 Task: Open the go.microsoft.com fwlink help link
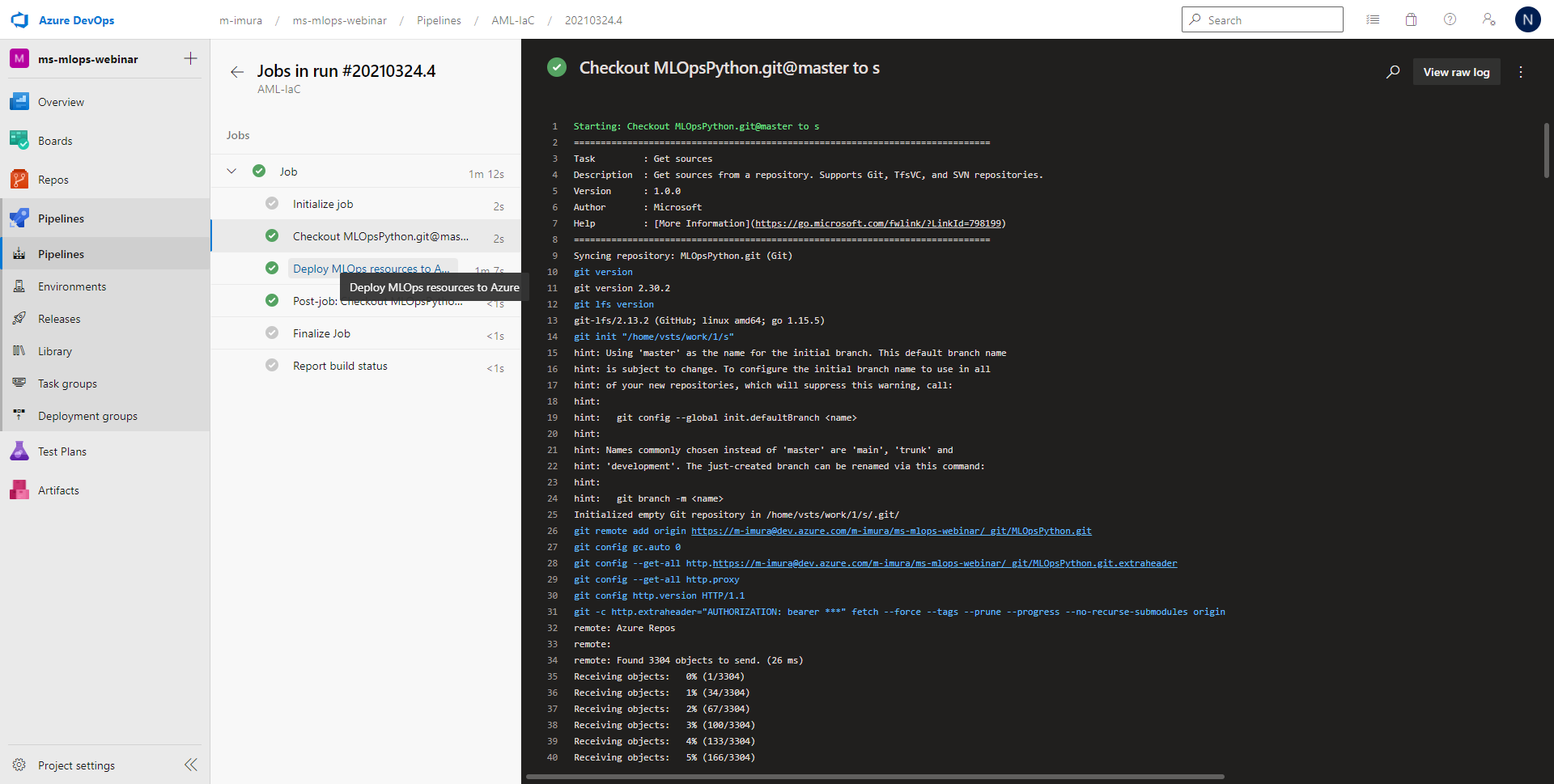[x=878, y=223]
